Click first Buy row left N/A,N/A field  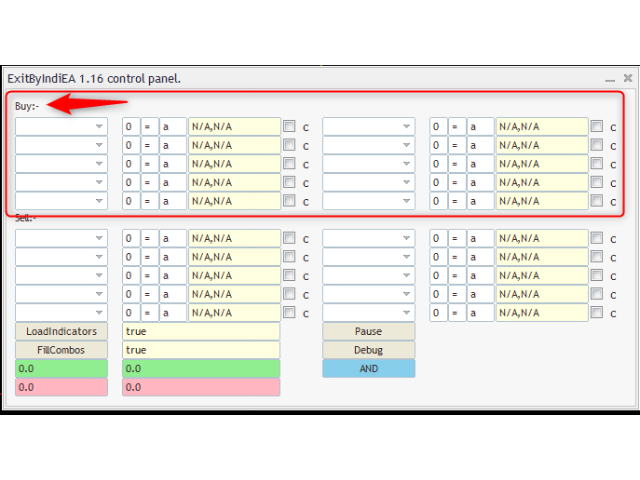pyautogui.click(x=234, y=127)
